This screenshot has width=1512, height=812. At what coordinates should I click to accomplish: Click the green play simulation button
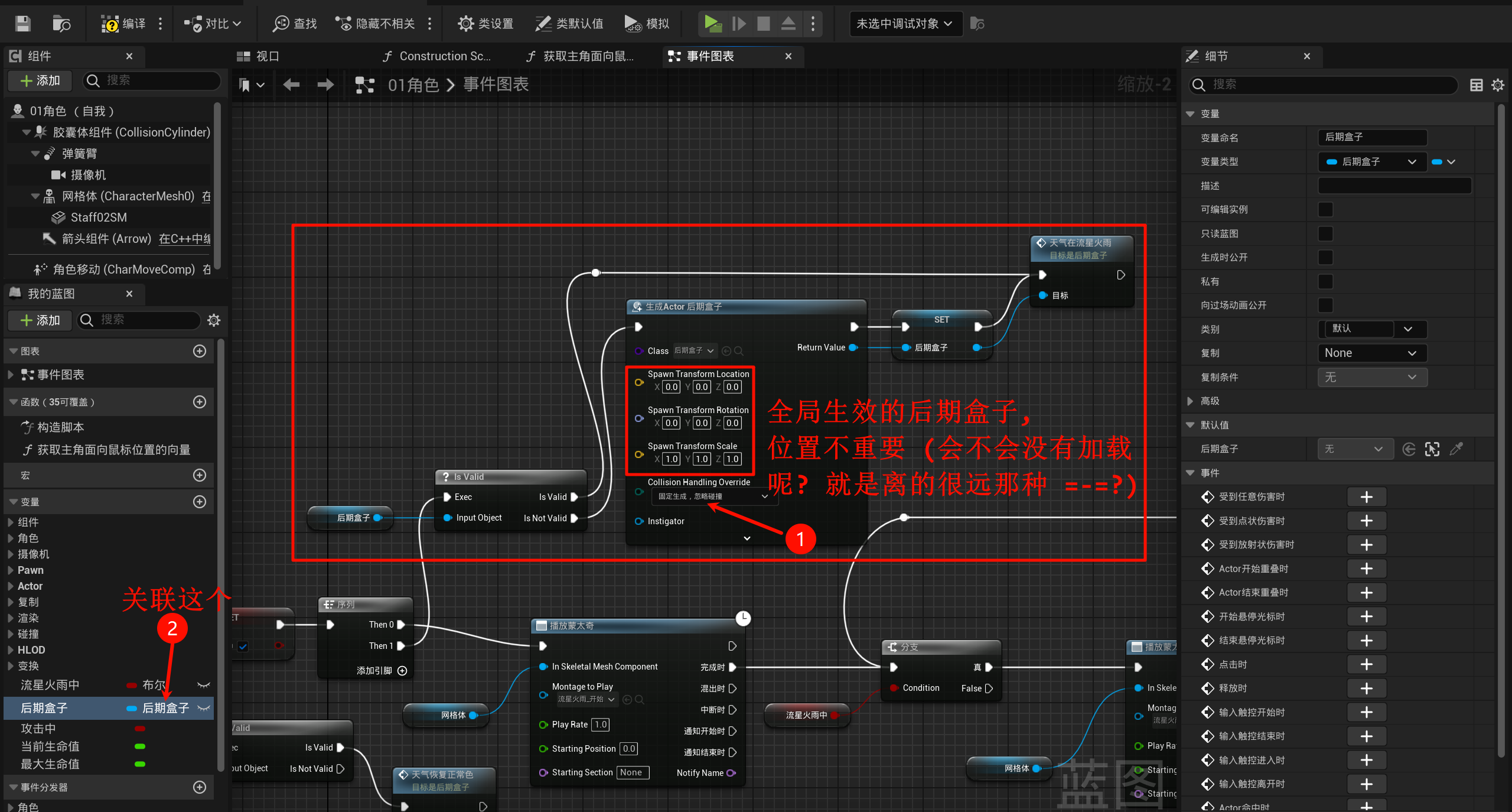pyautogui.click(x=713, y=24)
